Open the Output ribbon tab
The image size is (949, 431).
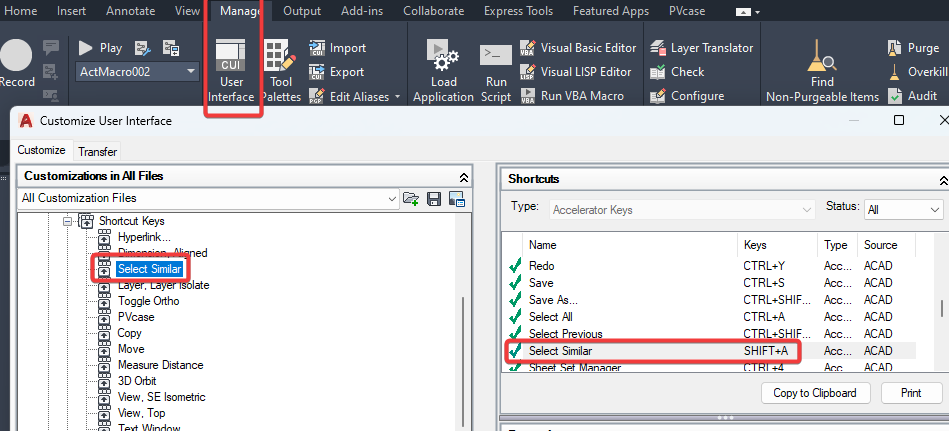click(x=302, y=11)
